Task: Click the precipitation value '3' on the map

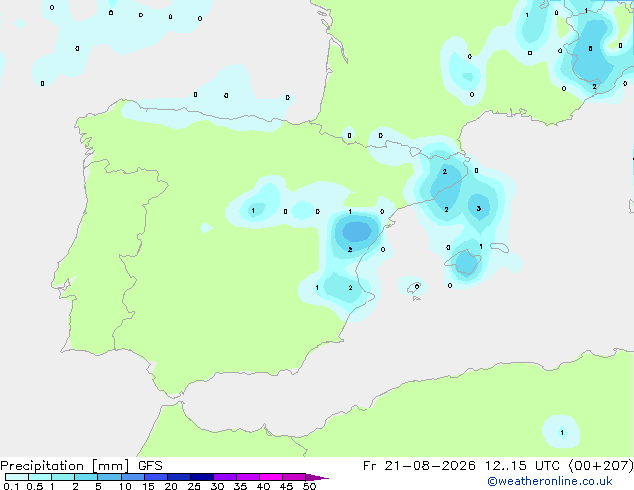Action: click(x=478, y=209)
